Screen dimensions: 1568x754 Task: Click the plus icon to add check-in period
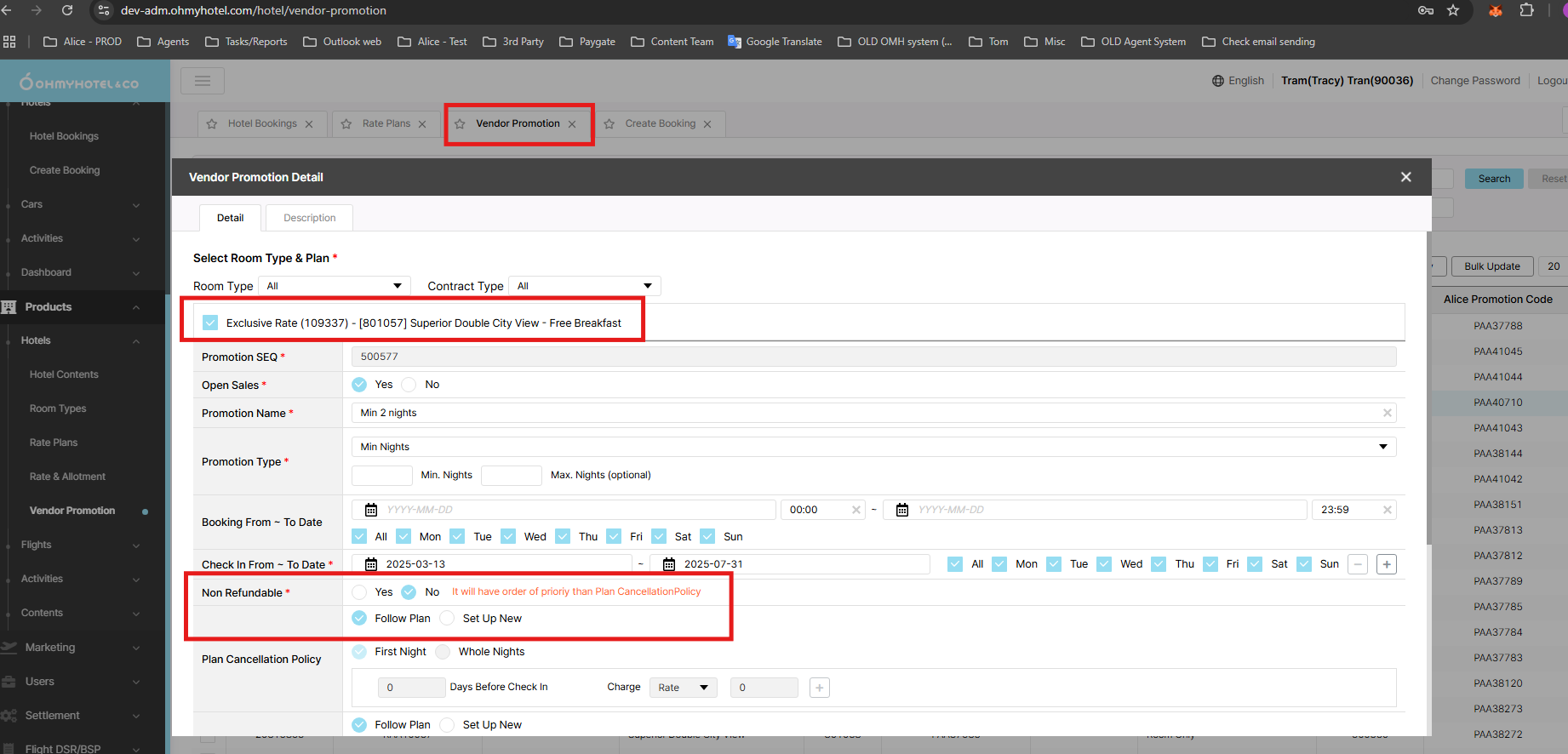[x=1387, y=564]
